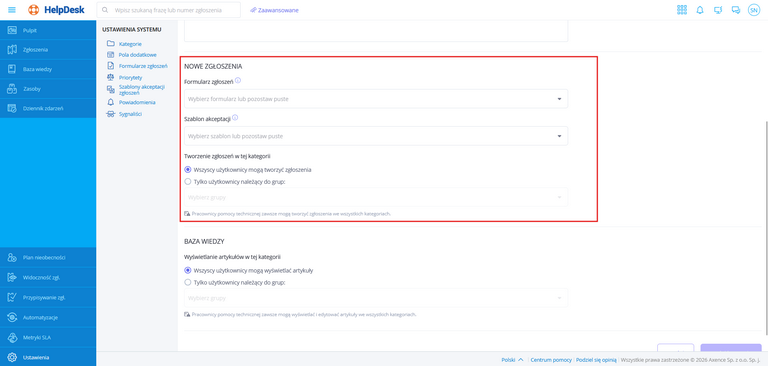Open Wybierz grupy dropdown in Nowe zgłoszenia
The width and height of the screenshot is (768, 366).
click(x=376, y=197)
